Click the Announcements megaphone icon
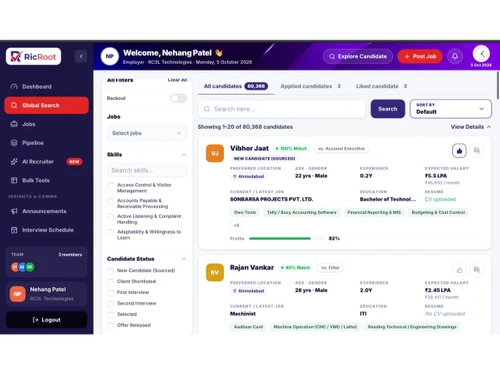The height and width of the screenshot is (375, 500). click(14, 211)
